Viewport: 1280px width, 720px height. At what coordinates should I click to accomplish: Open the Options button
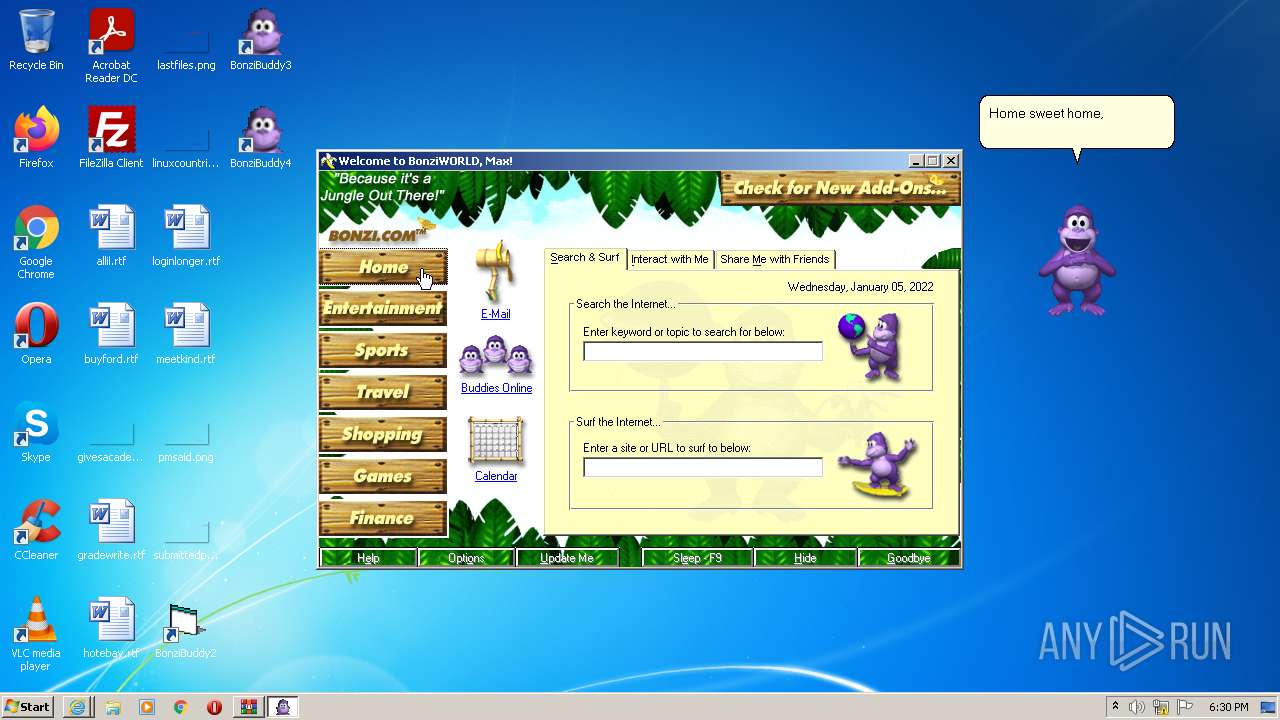pos(466,558)
